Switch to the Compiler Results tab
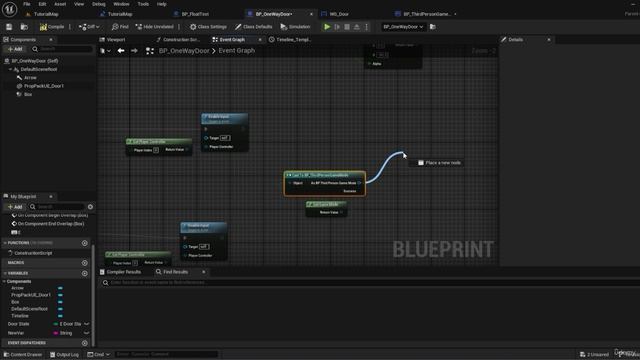 [x=120, y=272]
